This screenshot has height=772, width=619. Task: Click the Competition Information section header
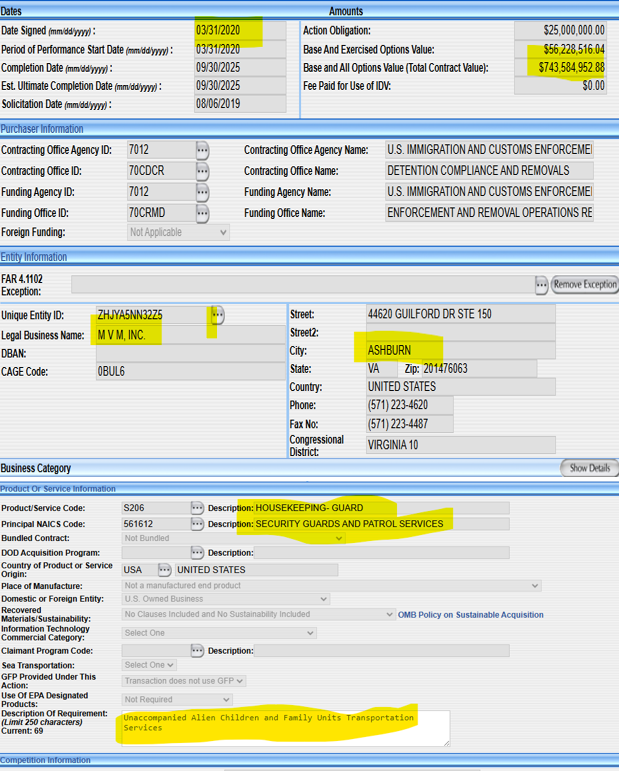(45, 760)
